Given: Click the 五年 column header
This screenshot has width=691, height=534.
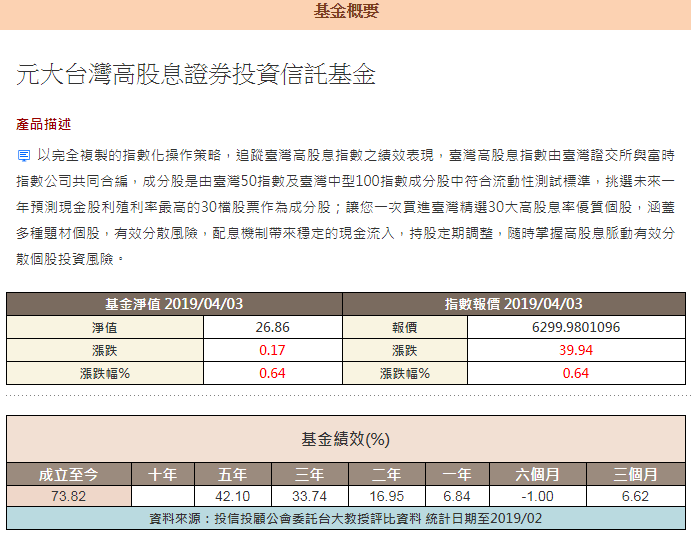Looking at the screenshot, I should coord(233,475).
